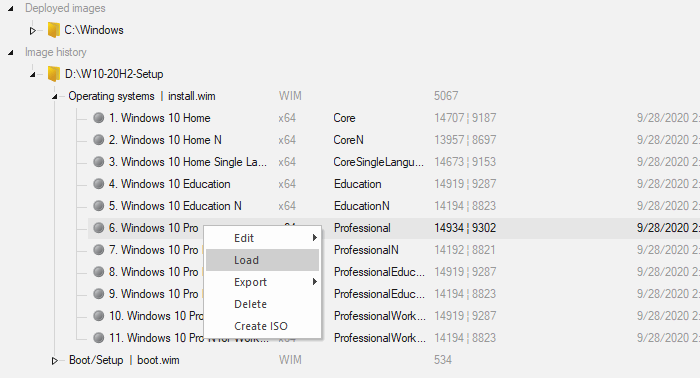The height and width of the screenshot is (378, 700).
Task: Click the Image history heading
Action: [56, 52]
